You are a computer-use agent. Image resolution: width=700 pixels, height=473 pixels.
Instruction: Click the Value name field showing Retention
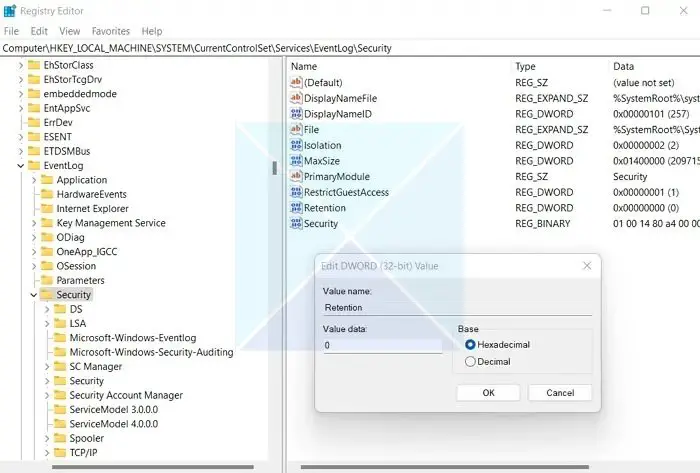[458, 307]
